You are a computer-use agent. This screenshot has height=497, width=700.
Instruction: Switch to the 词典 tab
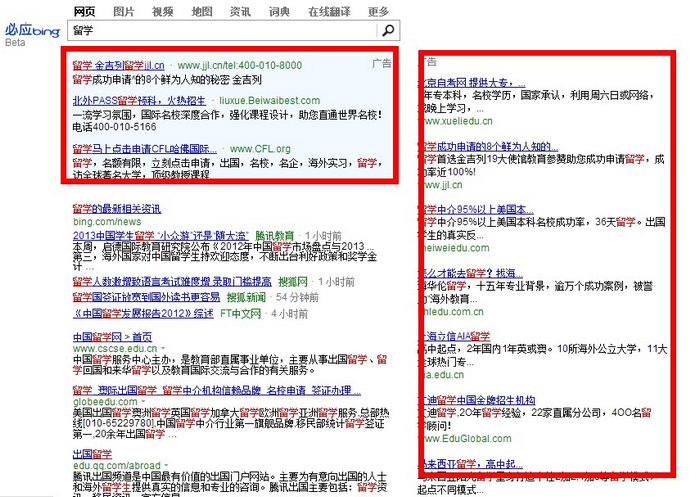(x=279, y=12)
